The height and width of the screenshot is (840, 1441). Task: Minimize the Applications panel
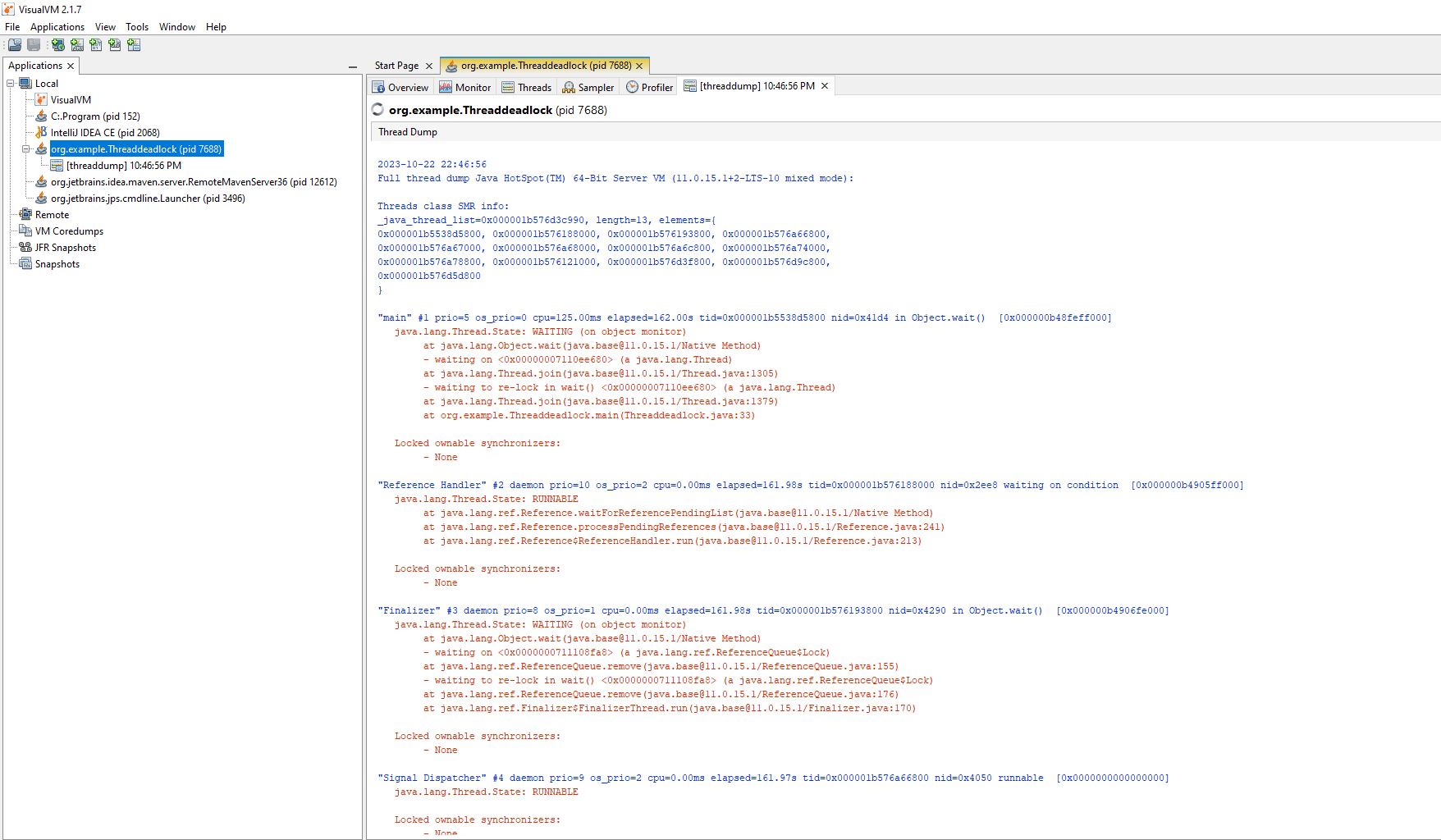[x=353, y=66]
